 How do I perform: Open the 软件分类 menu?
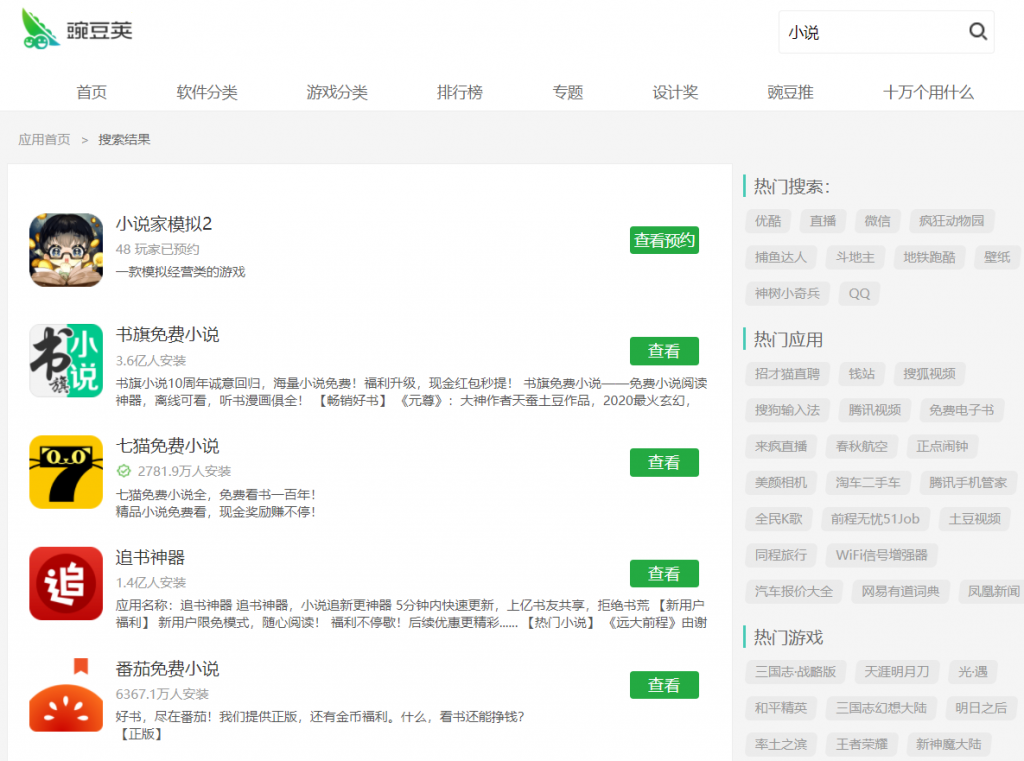click(x=207, y=92)
